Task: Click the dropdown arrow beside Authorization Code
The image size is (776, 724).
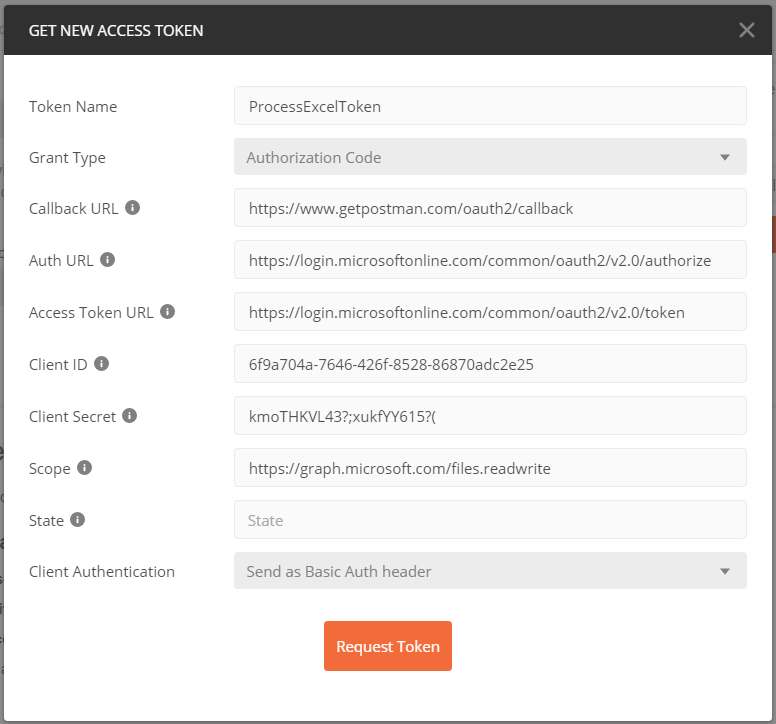Action: [725, 158]
